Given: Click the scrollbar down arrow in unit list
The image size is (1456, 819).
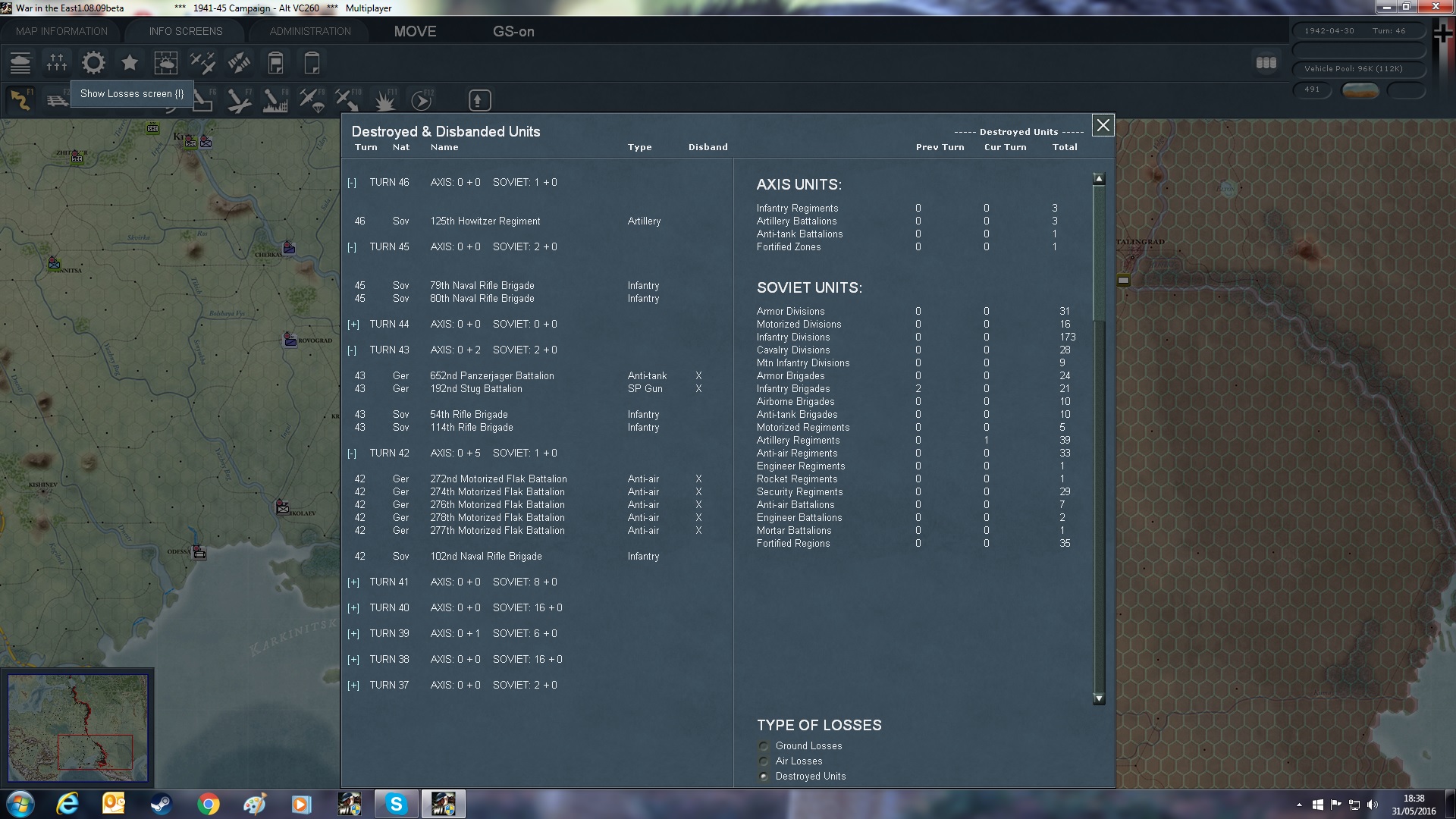Looking at the screenshot, I should (1099, 698).
